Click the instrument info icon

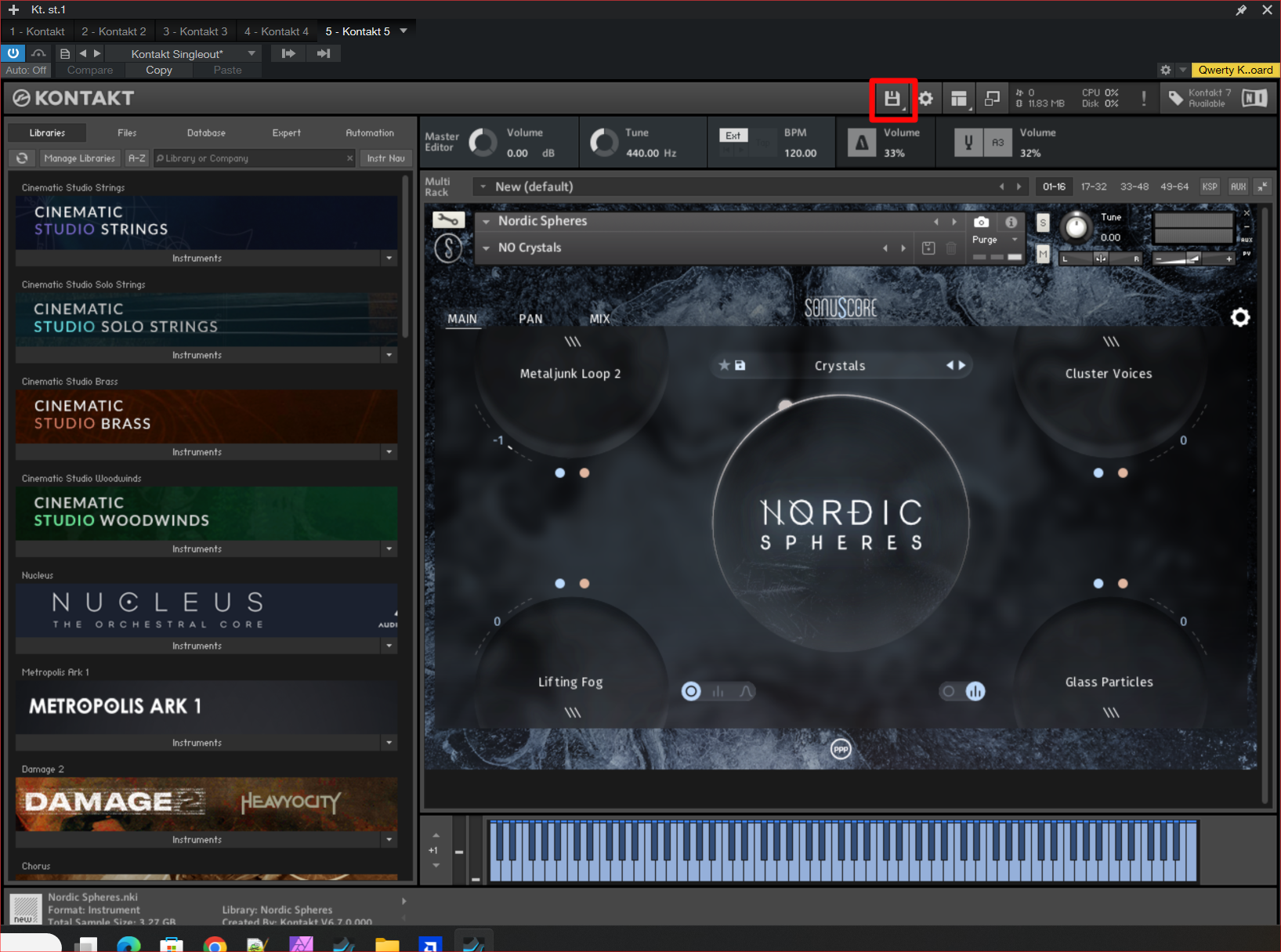click(1011, 222)
